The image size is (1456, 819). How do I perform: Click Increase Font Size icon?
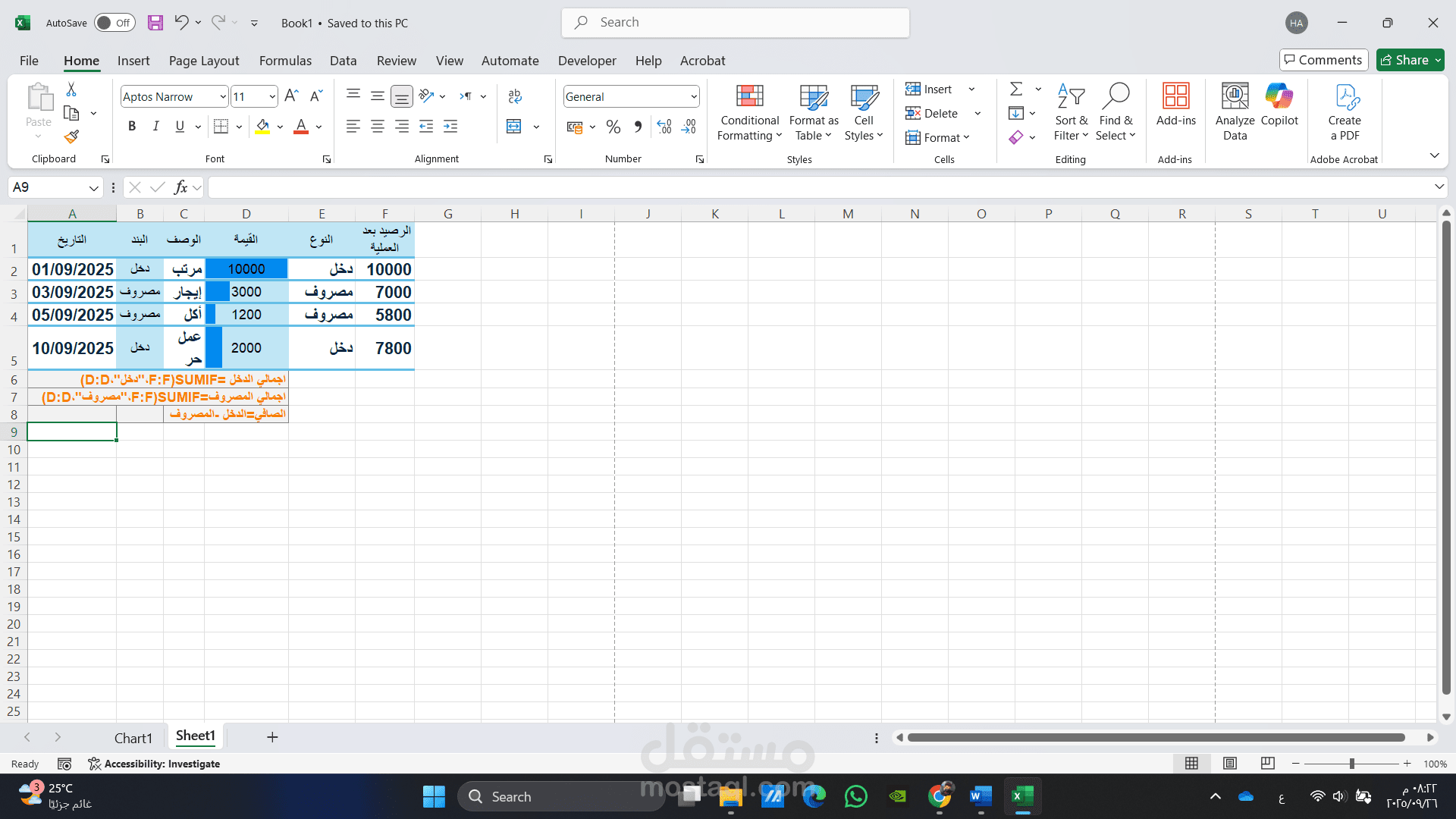291,96
